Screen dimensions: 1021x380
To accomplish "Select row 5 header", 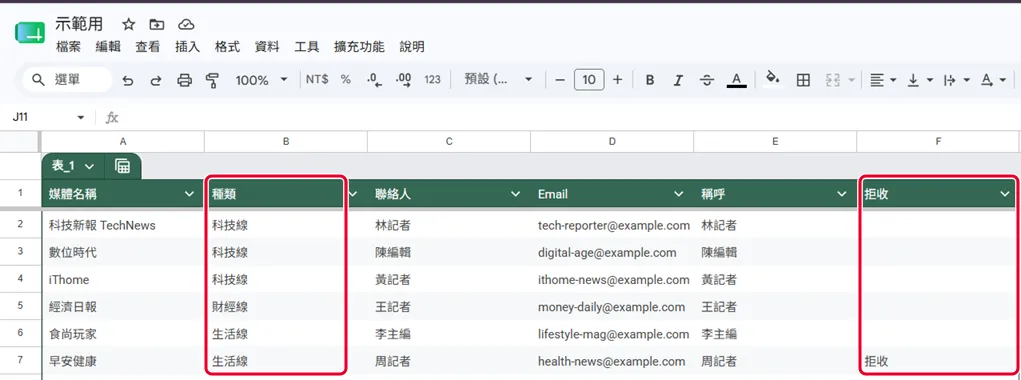I will click(20, 306).
